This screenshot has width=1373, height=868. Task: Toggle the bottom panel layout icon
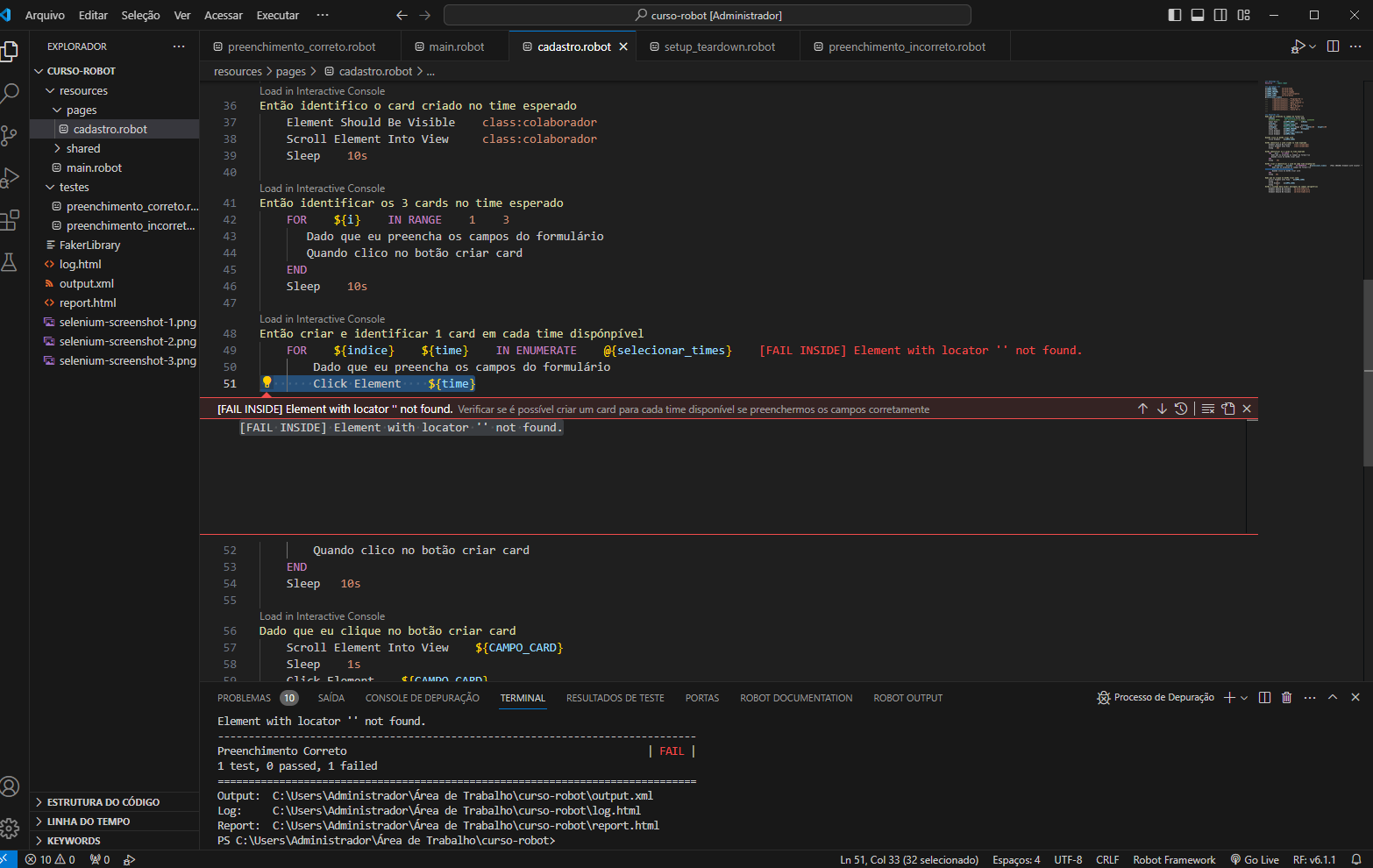click(x=1198, y=15)
